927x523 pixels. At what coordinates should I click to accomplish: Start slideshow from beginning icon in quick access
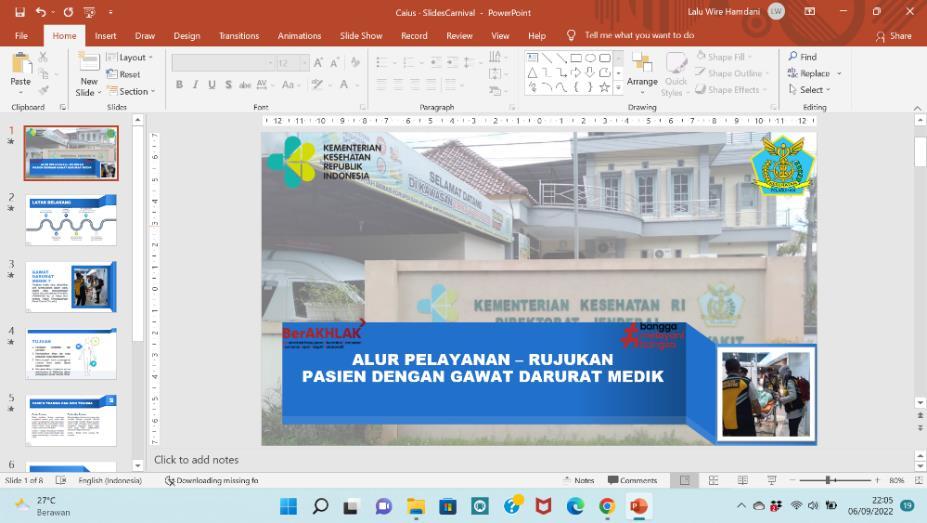(89, 12)
